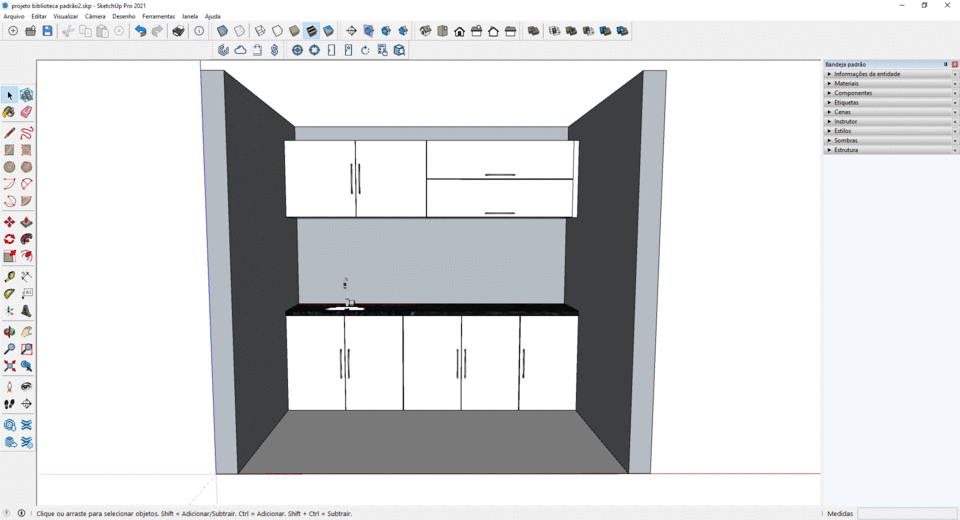
Task: Save the model with the floppy icon
Action: click(47, 31)
